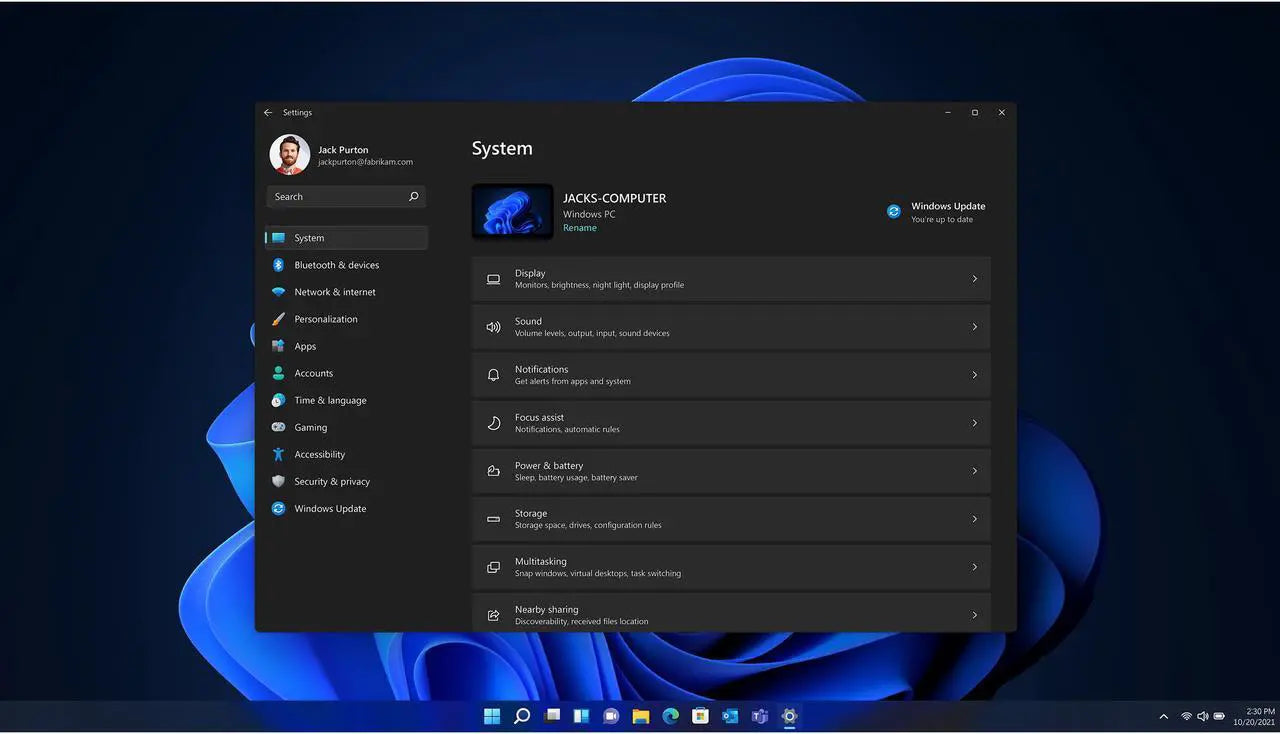Click the Windows Update sync icon beside status
Image resolution: width=1280 pixels, height=734 pixels.
click(x=894, y=211)
